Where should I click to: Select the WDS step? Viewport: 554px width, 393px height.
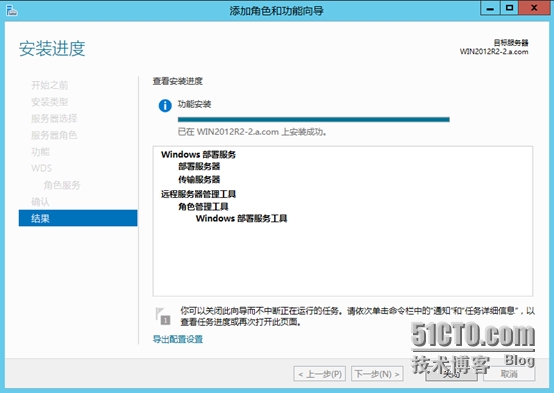click(x=41, y=168)
